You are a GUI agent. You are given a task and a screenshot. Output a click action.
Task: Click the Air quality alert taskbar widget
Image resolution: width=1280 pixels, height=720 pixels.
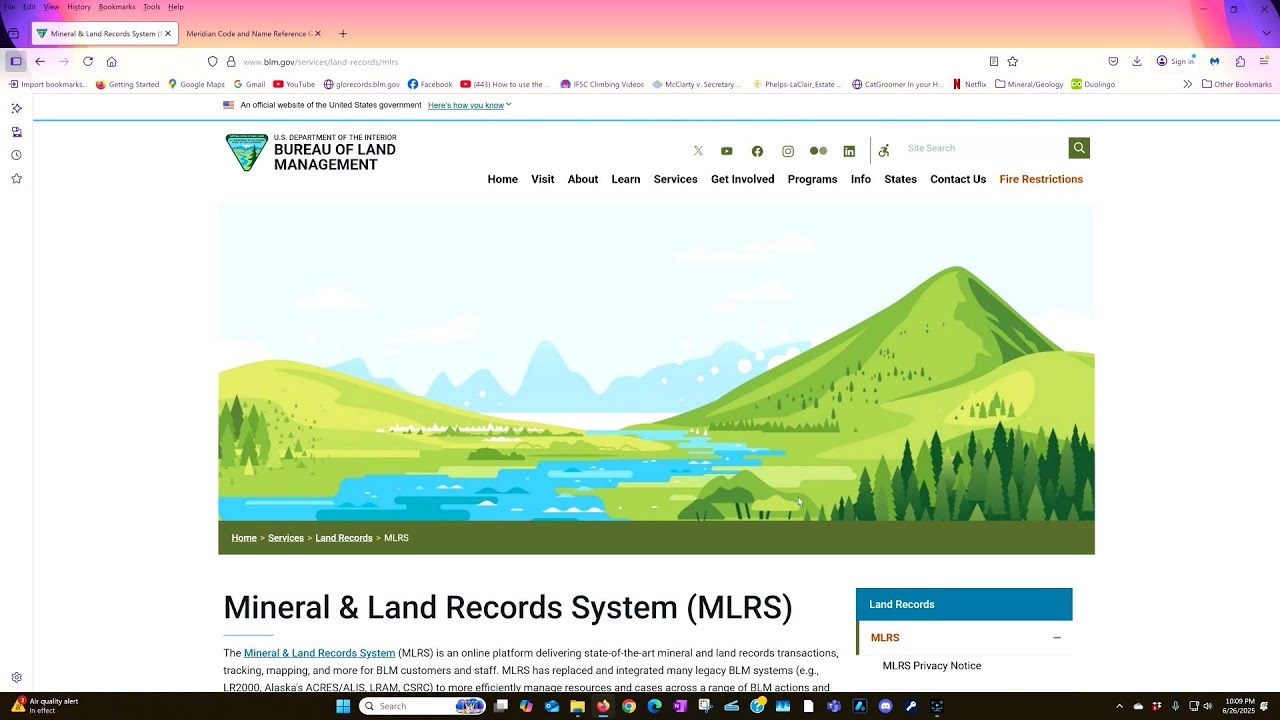coord(45,706)
